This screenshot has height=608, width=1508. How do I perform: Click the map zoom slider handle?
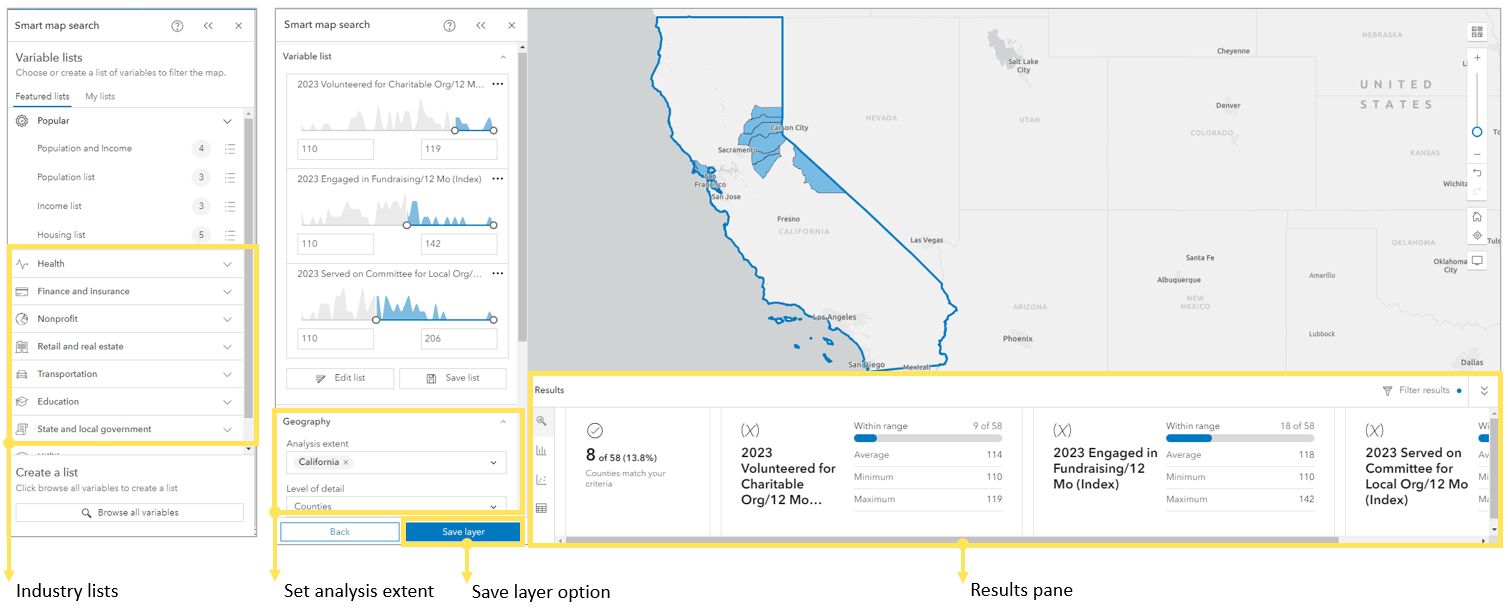click(1477, 131)
